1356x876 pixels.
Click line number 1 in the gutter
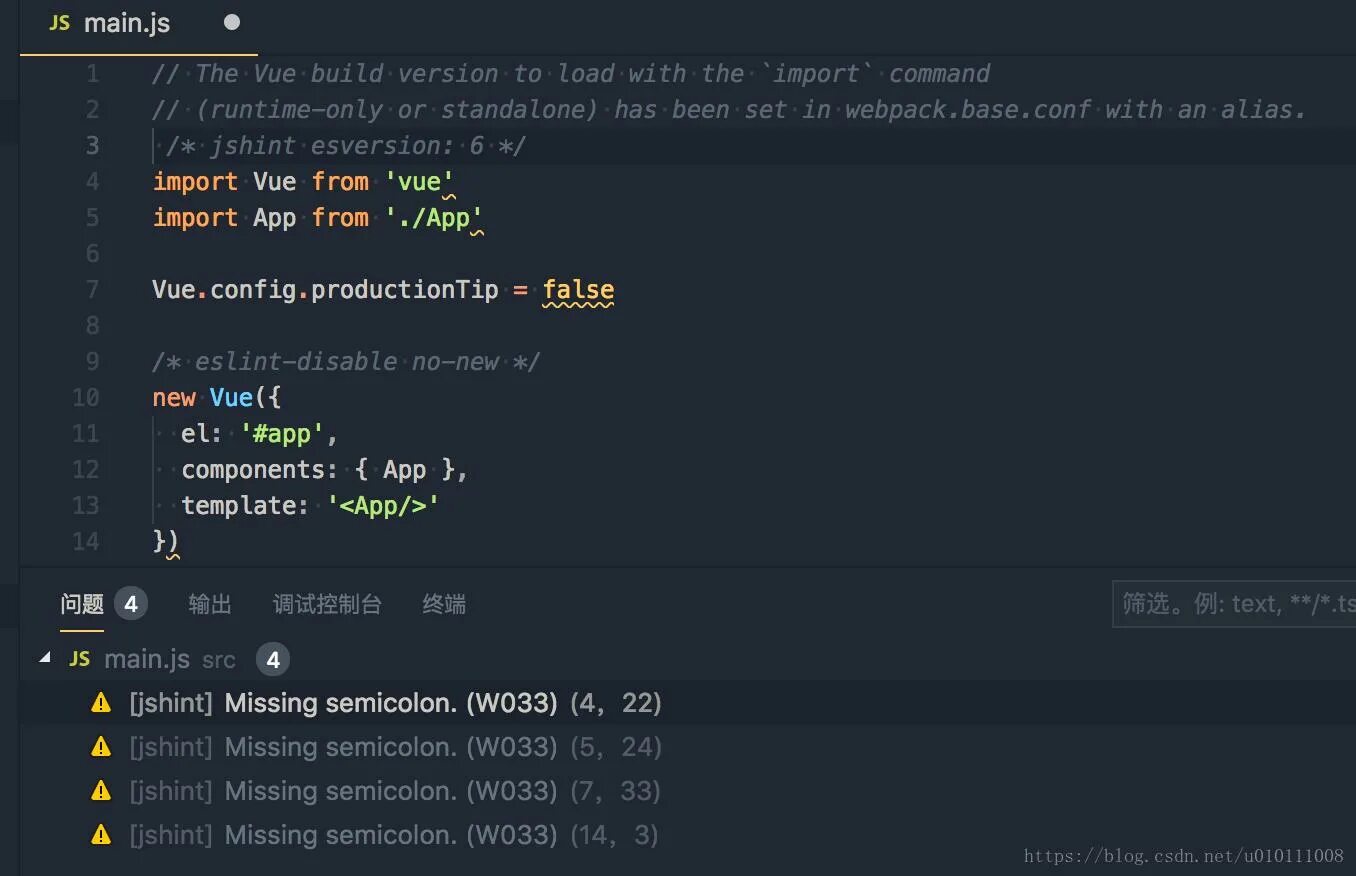tap(92, 74)
